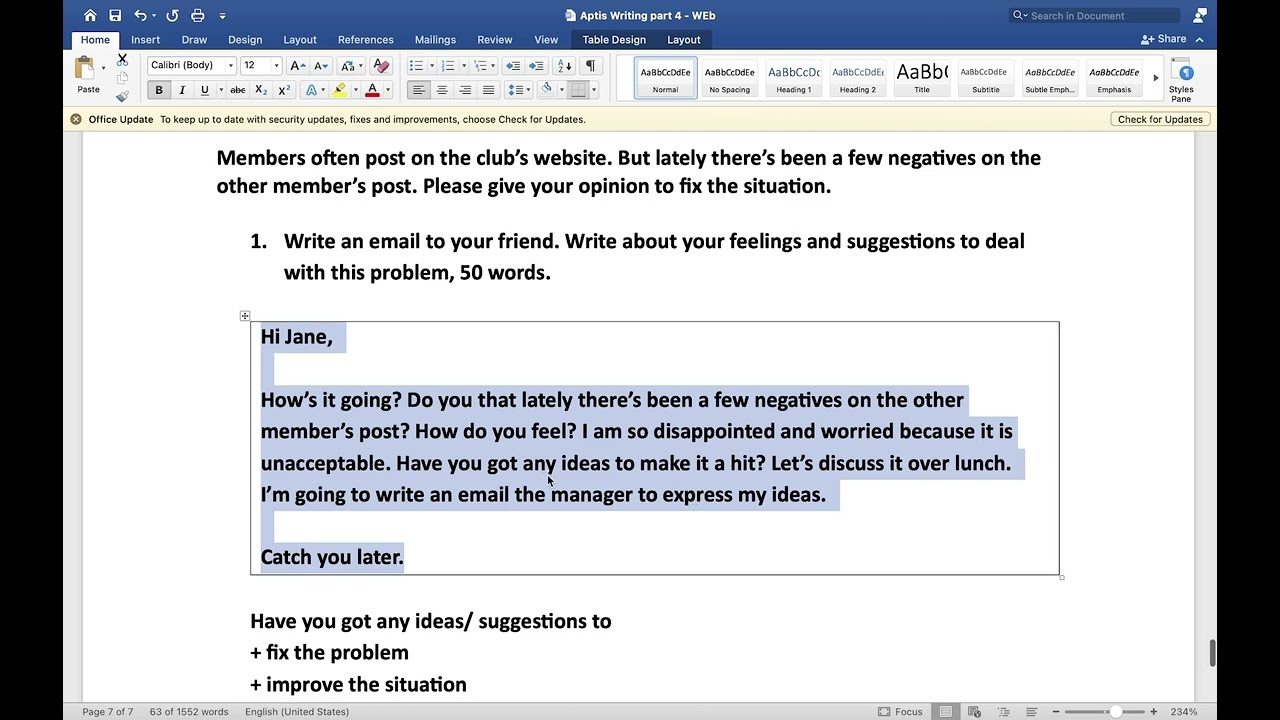Expand Paste options arrow

(x=103, y=67)
